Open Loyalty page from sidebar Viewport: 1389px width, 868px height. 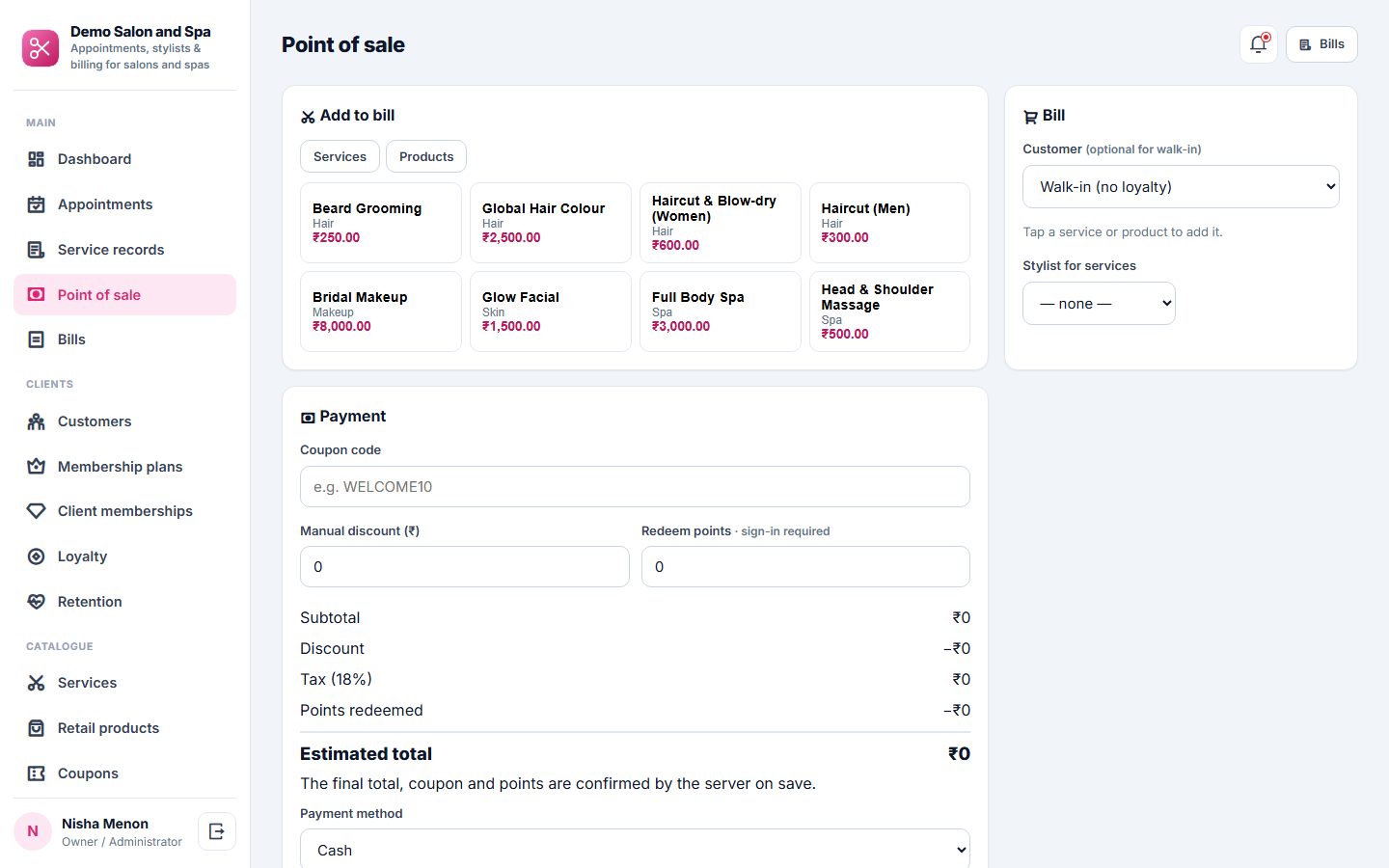124,556
